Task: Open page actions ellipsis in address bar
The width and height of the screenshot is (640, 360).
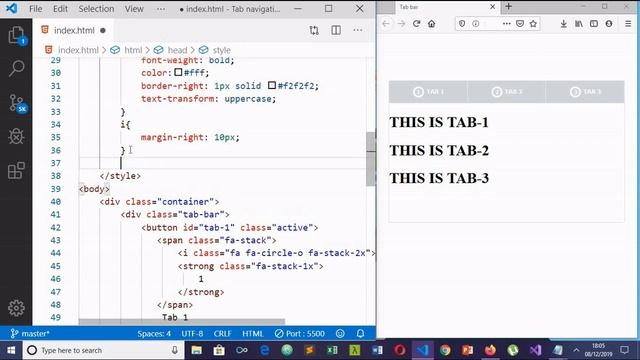Action: coord(507,24)
